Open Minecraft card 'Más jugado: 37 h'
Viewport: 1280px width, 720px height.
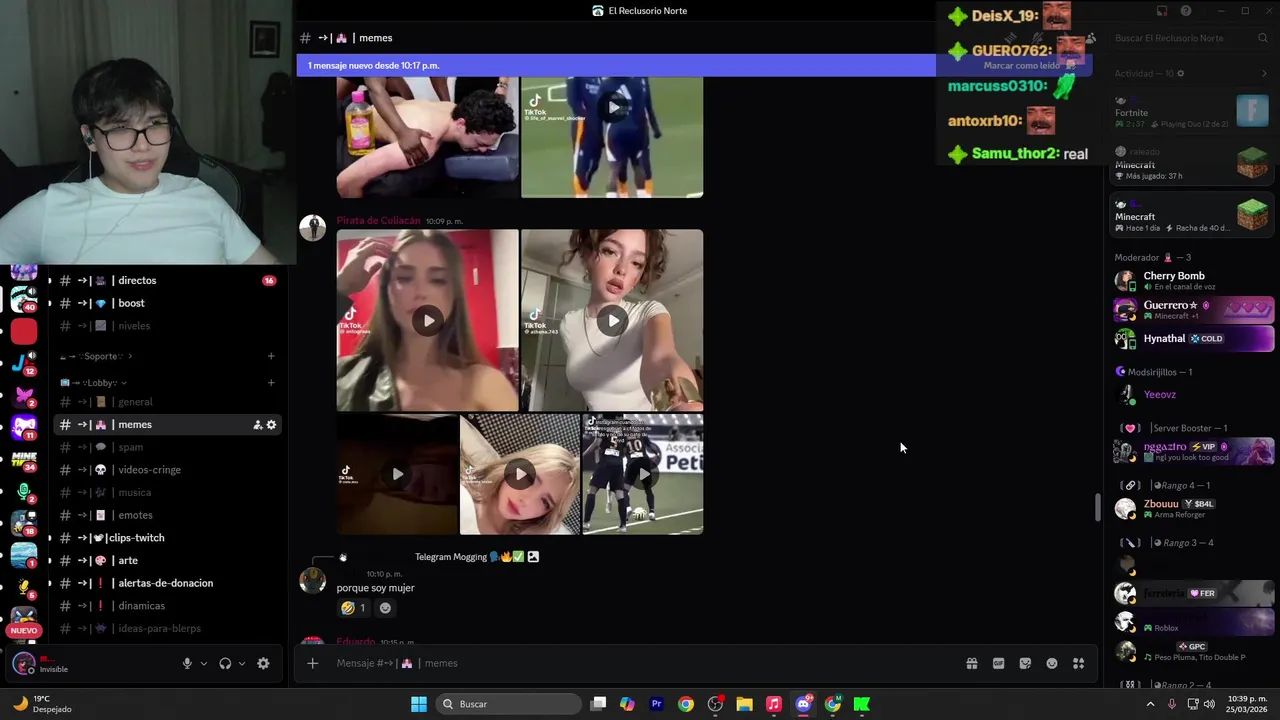(1192, 163)
